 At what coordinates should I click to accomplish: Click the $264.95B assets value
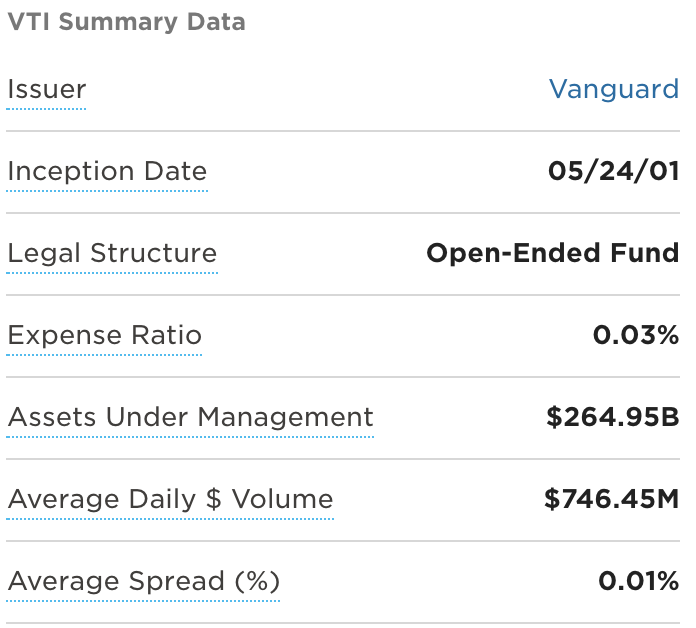click(x=613, y=418)
